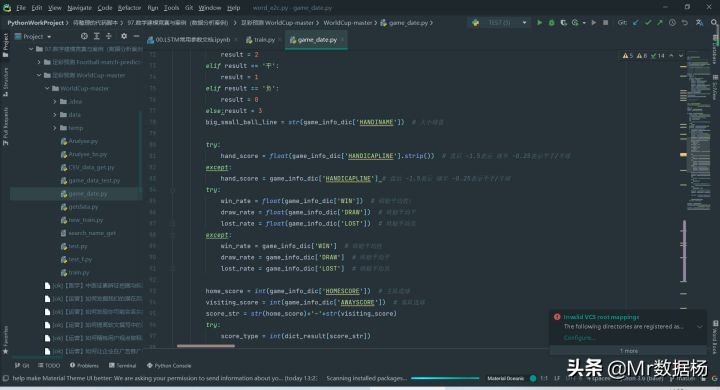Open Search Everywhere magnifier icon

[714, 23]
